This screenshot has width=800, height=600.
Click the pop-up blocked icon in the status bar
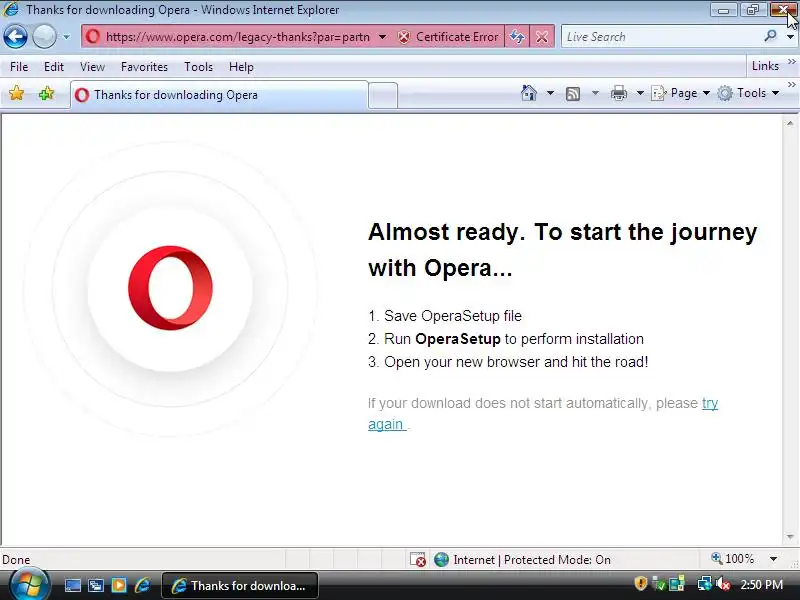click(418, 560)
